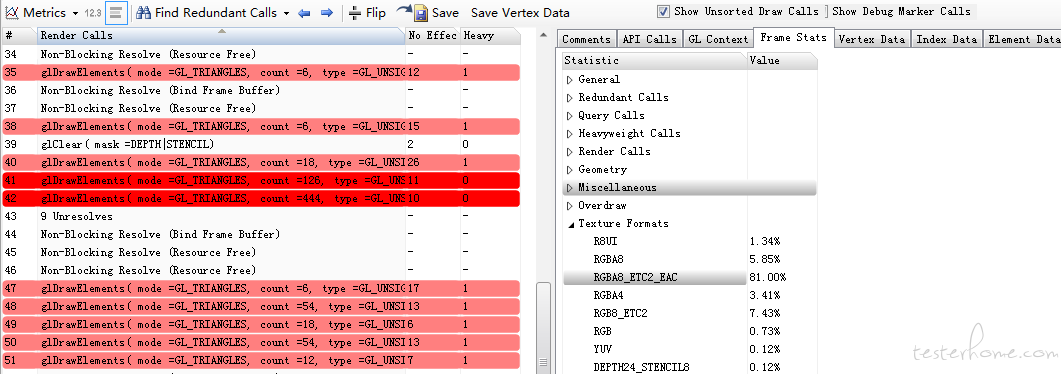This screenshot has height=374, width=1061.
Task: Open the Metrics dropdown arrow
Action: (75, 14)
